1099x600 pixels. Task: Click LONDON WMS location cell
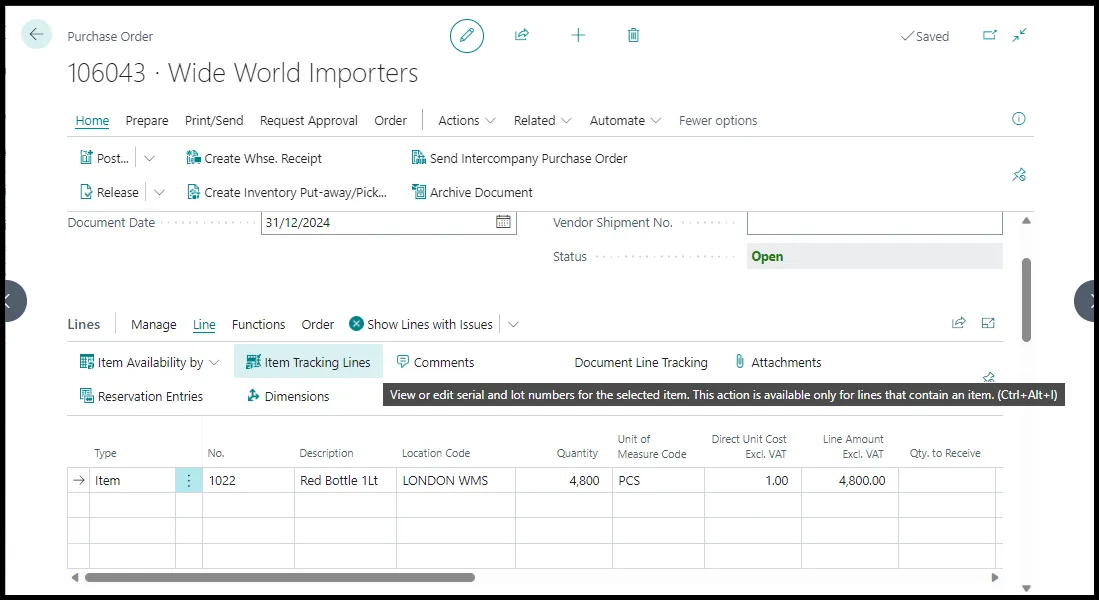tap(456, 480)
